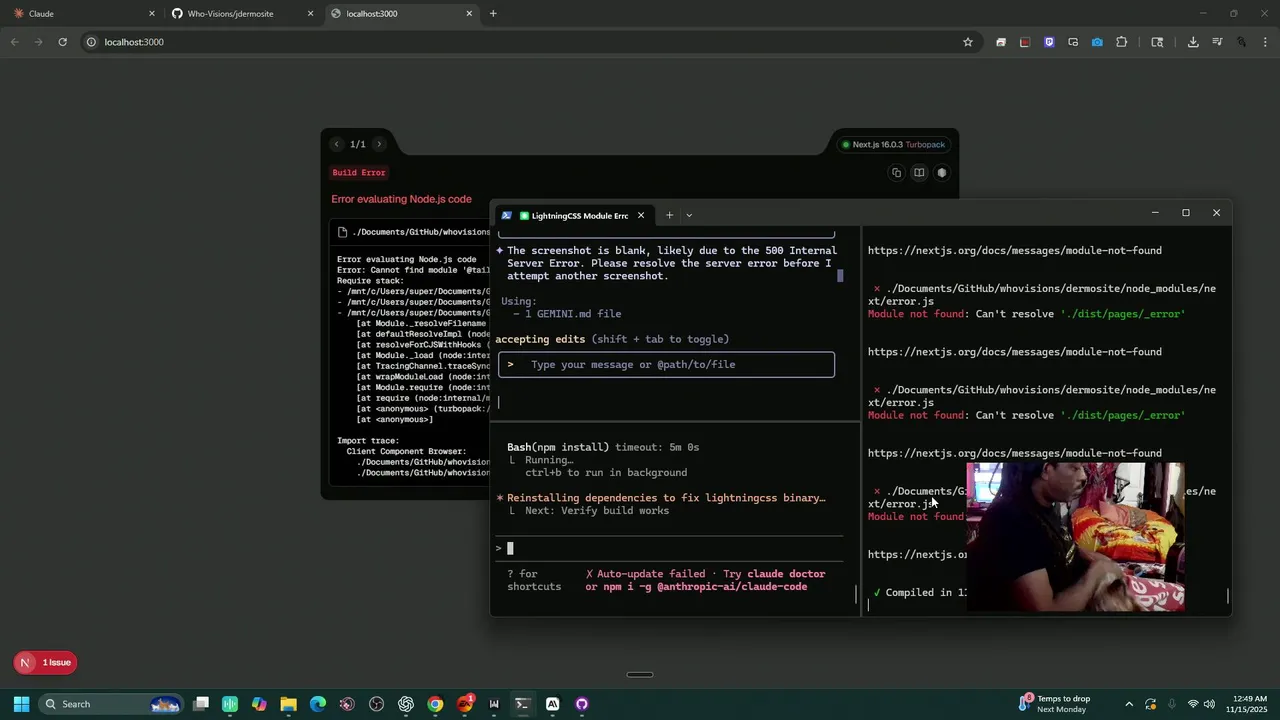Click the 'Error evaluating Node.js code' heading
1280x720 pixels.
(401, 199)
